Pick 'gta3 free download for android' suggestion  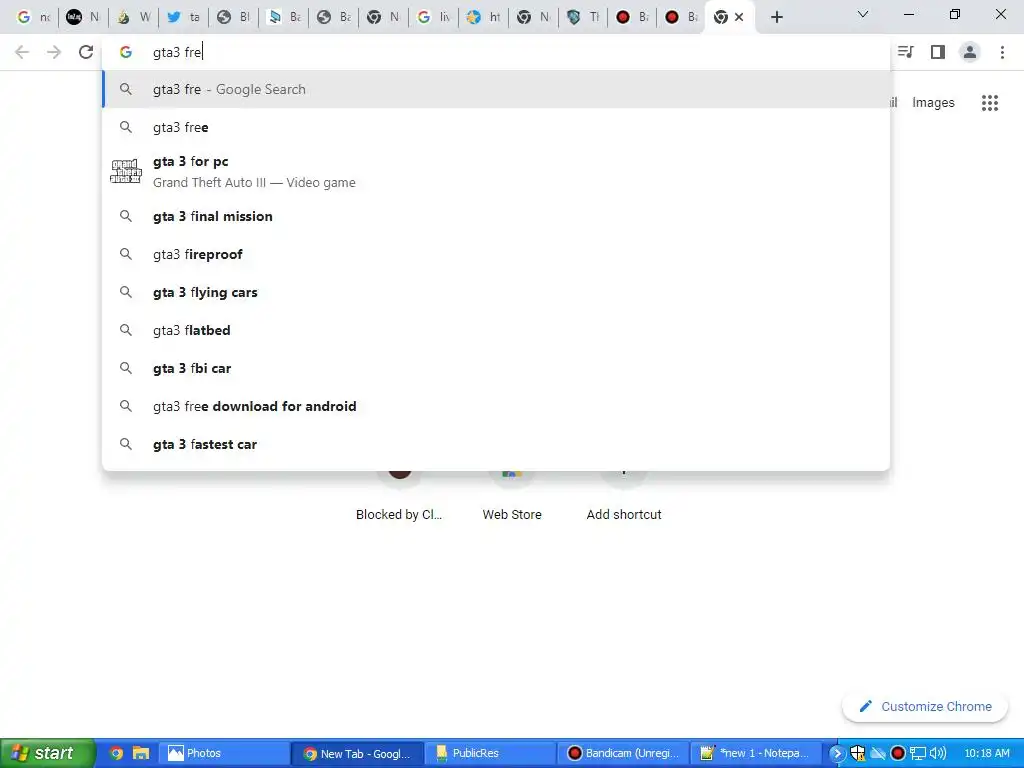tap(496, 406)
